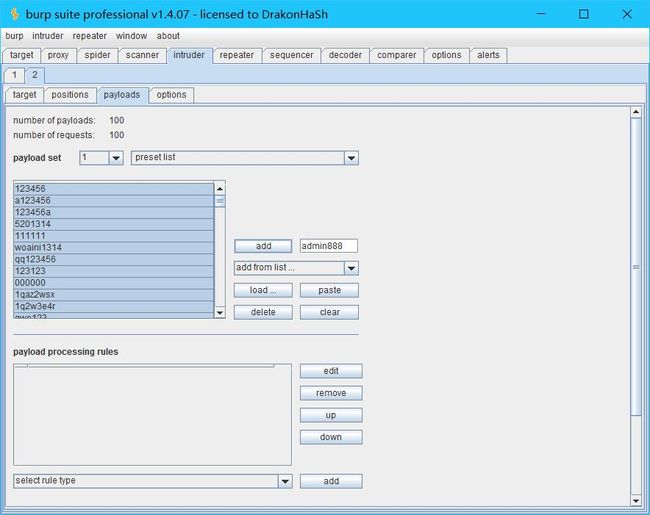The height and width of the screenshot is (515, 650).
Task: Select payload entry 123456
Action: point(114,189)
